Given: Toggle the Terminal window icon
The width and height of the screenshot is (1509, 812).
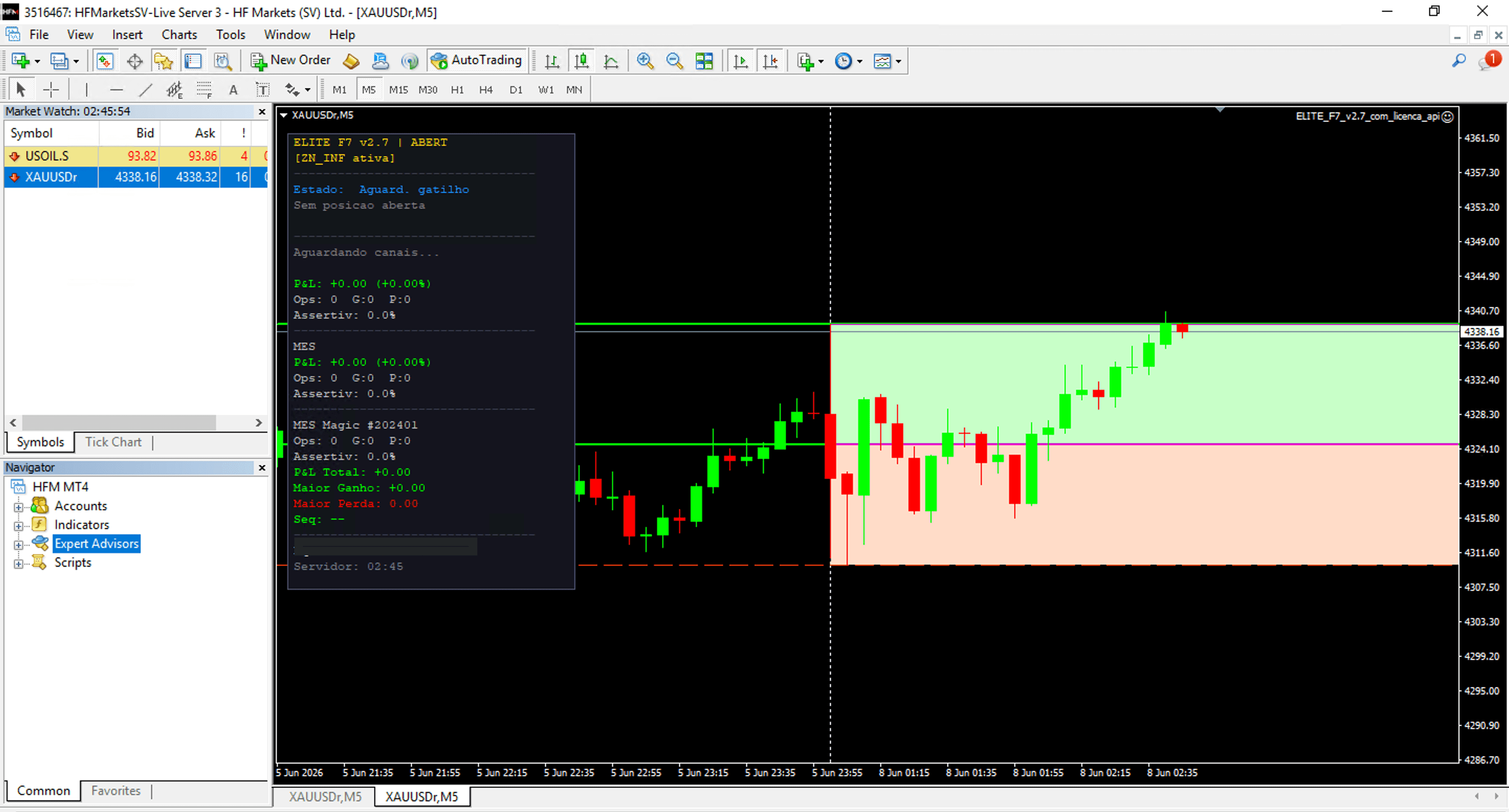Looking at the screenshot, I should pyautogui.click(x=193, y=61).
